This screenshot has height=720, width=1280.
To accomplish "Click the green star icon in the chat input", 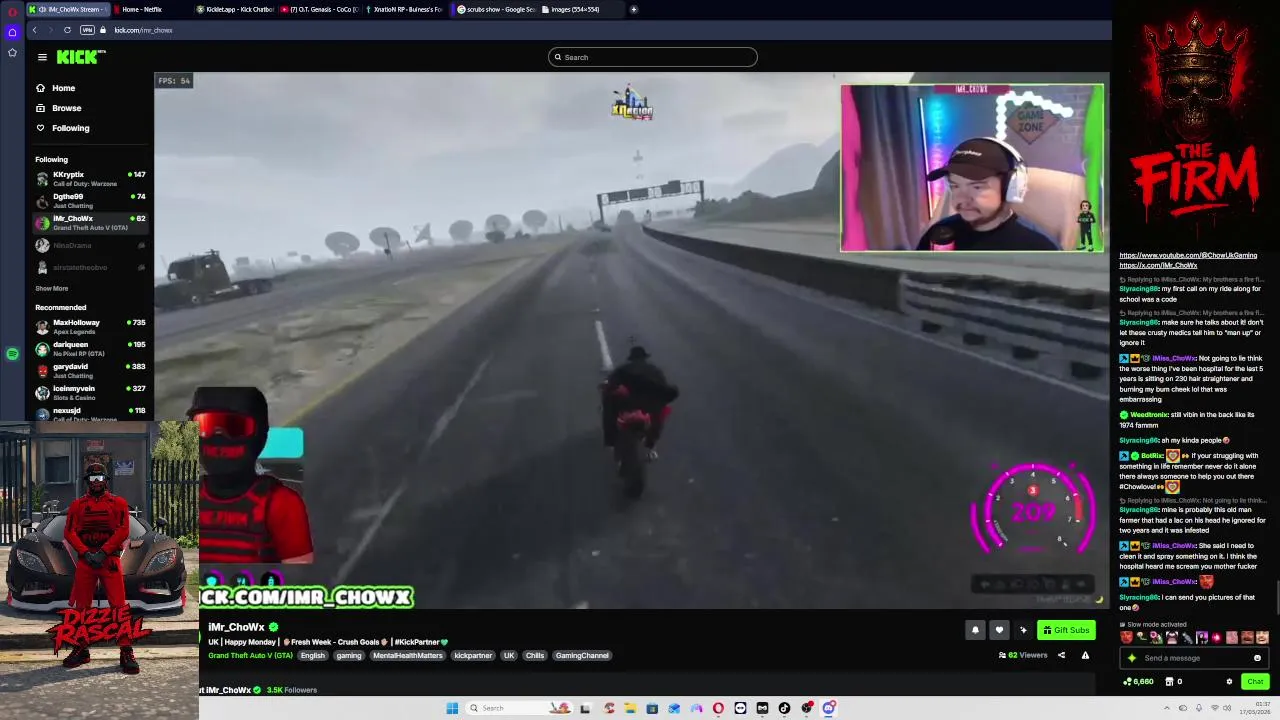I will (x=1132, y=658).
